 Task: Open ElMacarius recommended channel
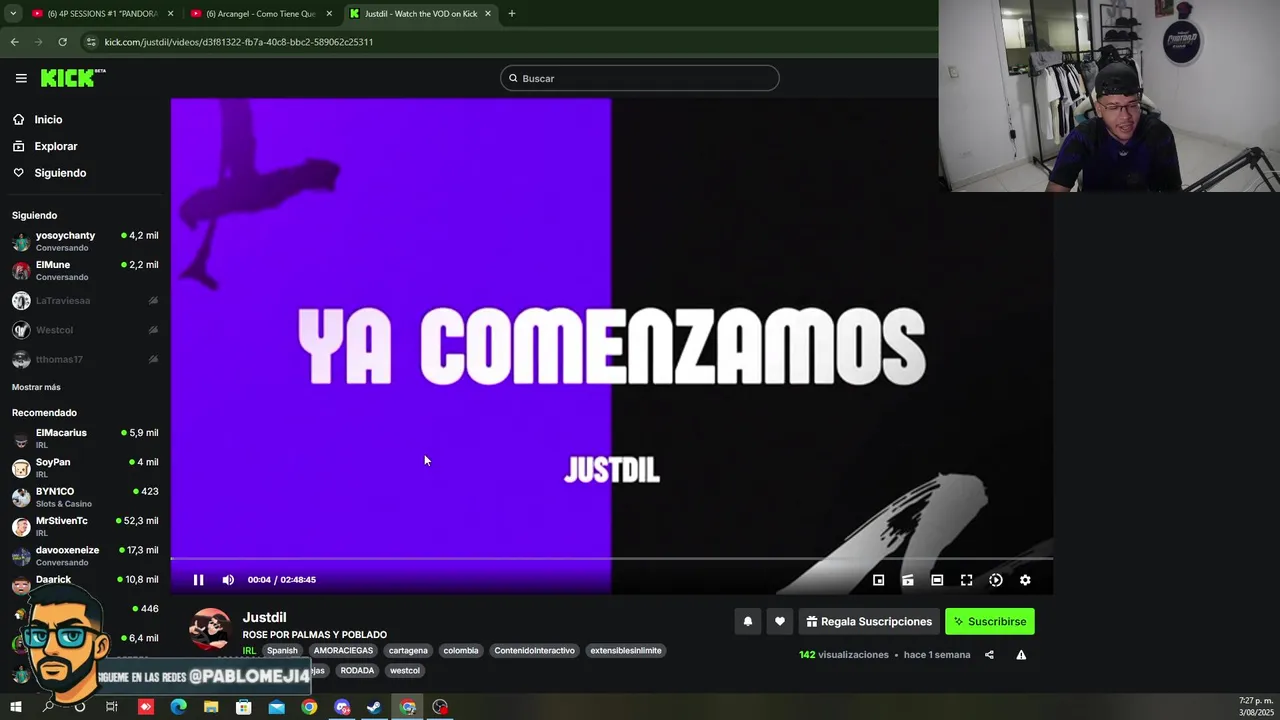[85, 438]
